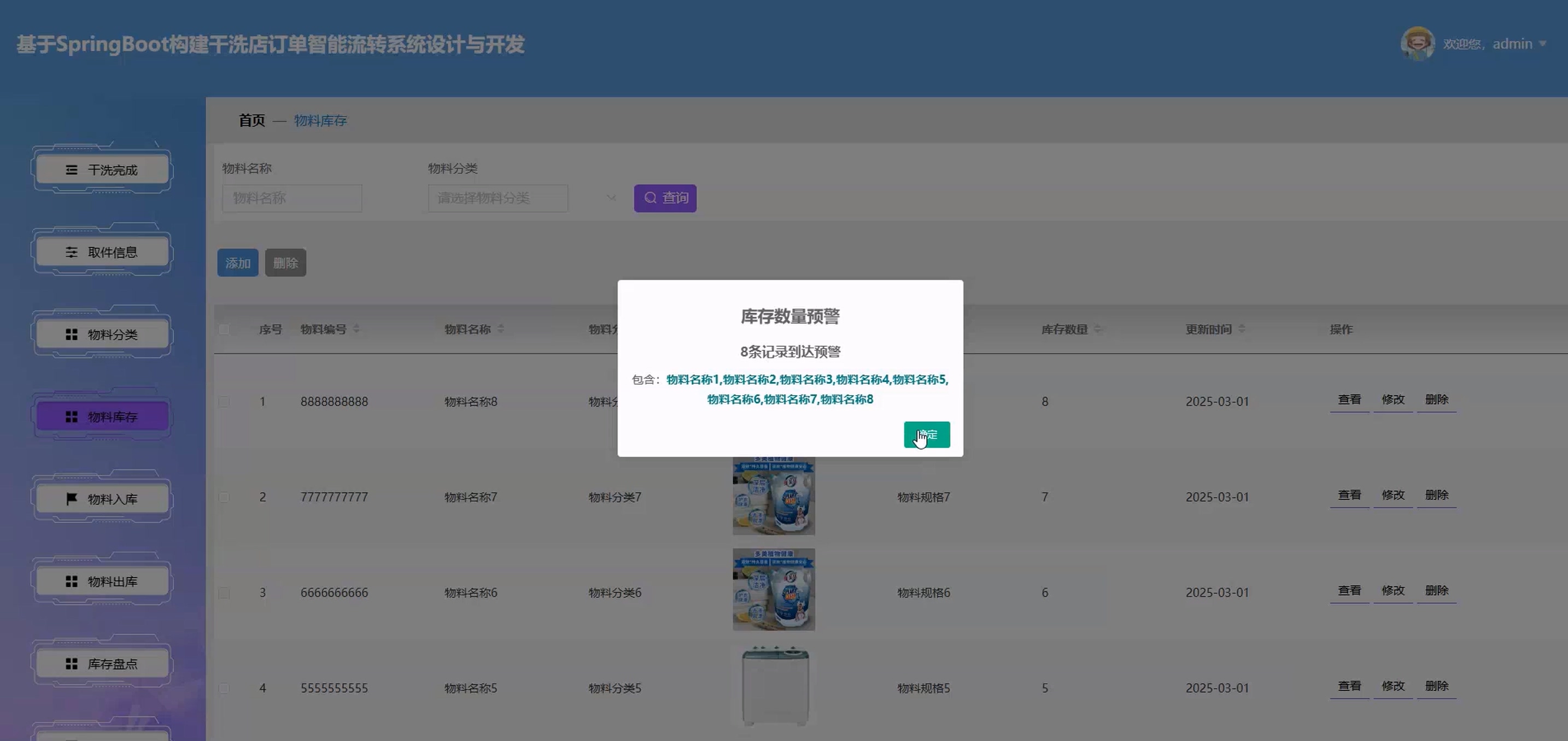Image resolution: width=1568 pixels, height=741 pixels.
Task: Click the 物料出库 grid icon in the sidebar
Action: (x=71, y=581)
